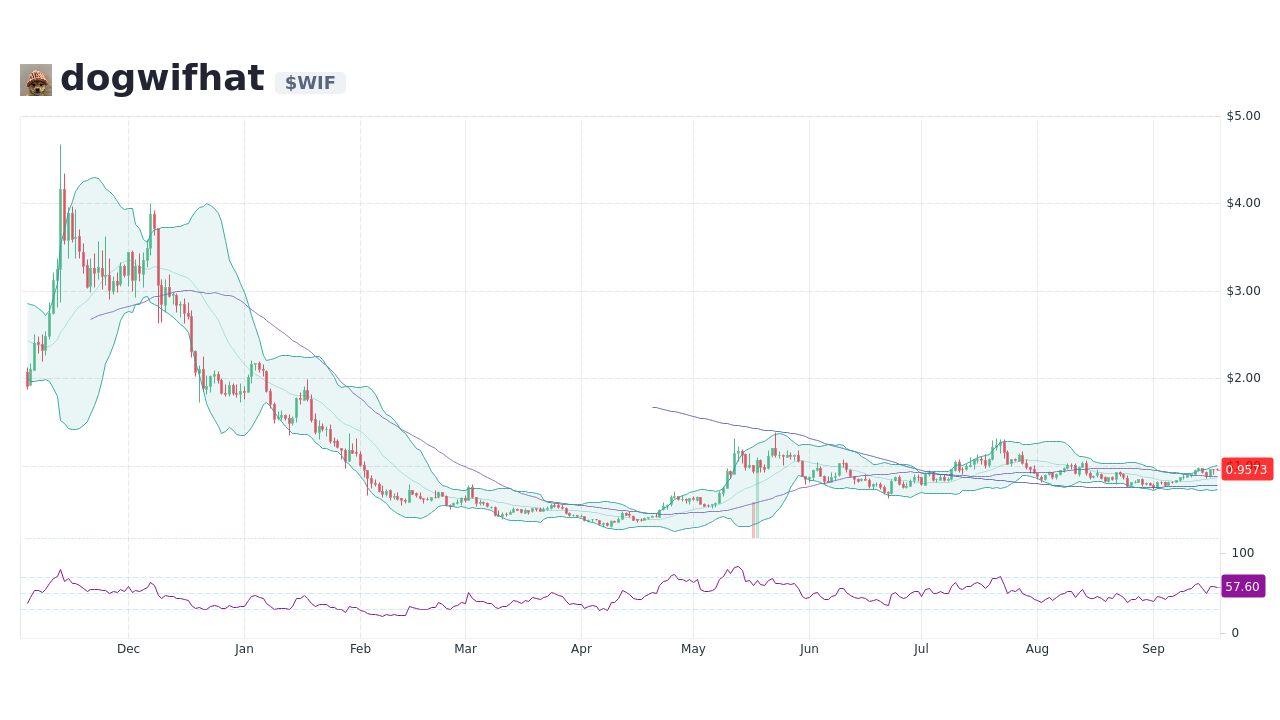Click the $4.00 price axis label
1280x720 pixels.
pos(1242,203)
